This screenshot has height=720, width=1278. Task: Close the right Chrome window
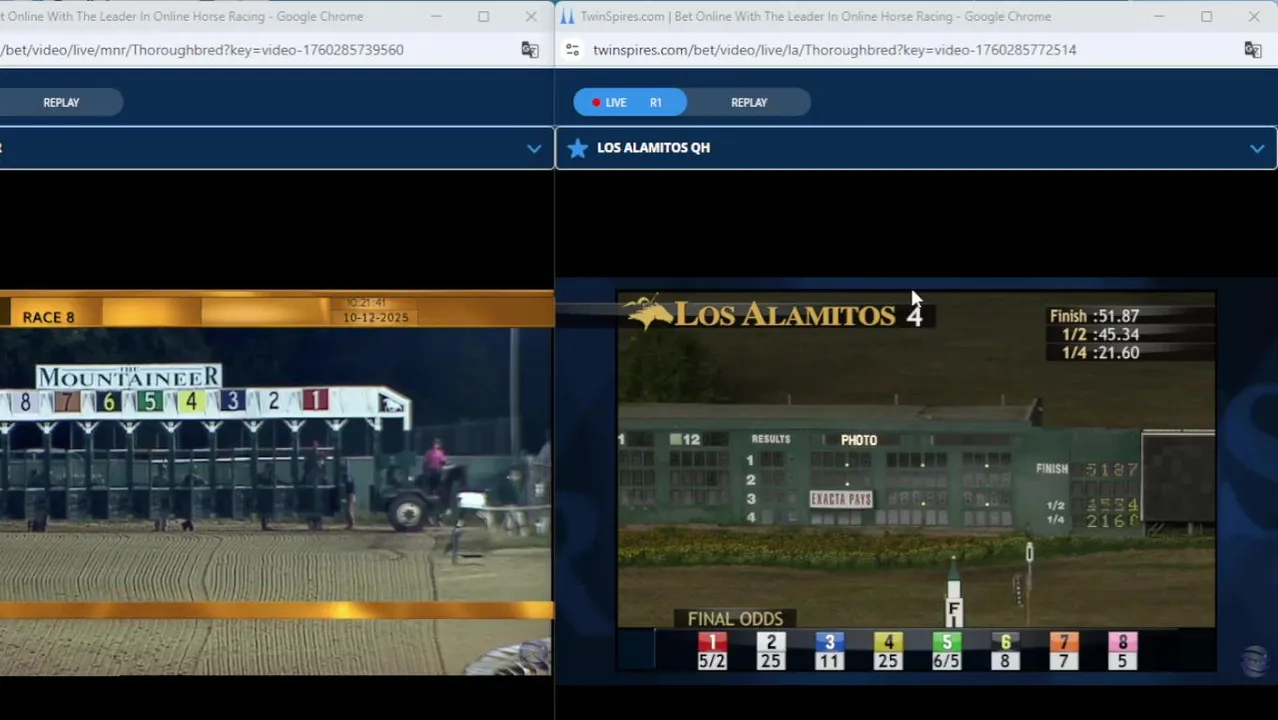(x=1254, y=16)
